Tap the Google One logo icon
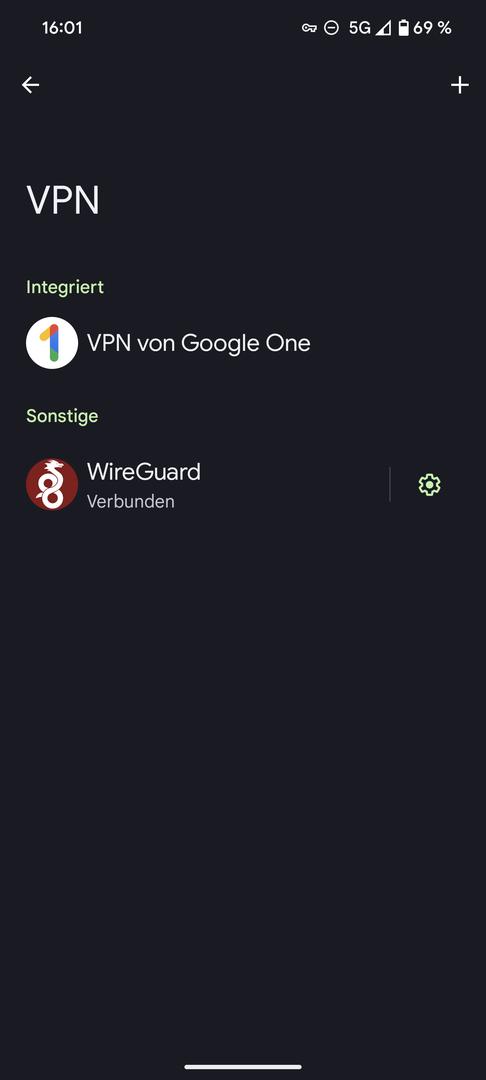Screen dimensions: 486x1080 pos(52,343)
